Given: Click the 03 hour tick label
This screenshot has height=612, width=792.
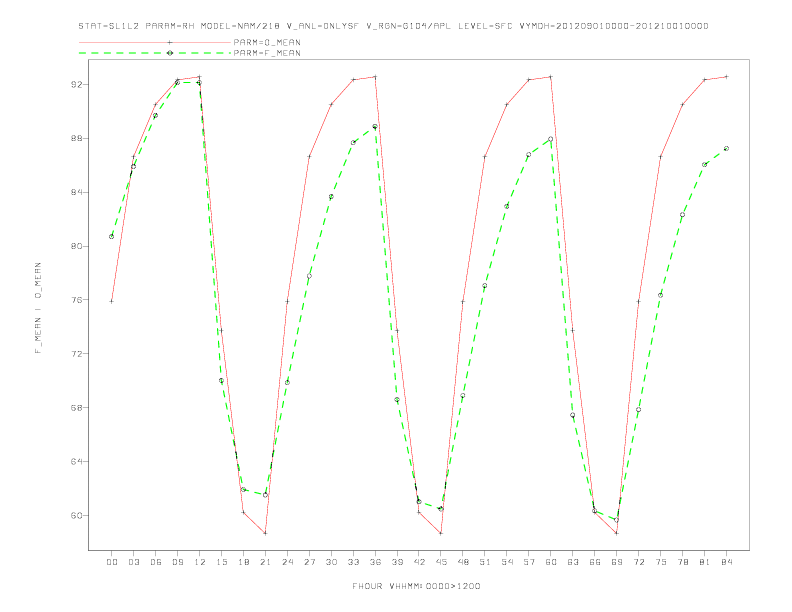Looking at the screenshot, I should 133,562.
